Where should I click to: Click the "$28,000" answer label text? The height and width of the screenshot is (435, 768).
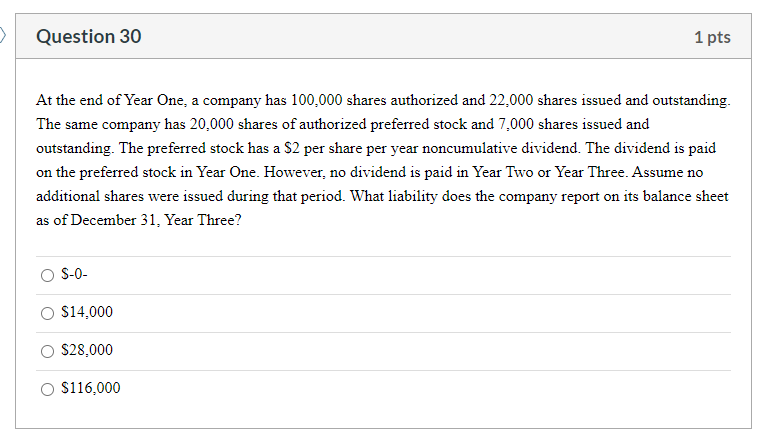(87, 350)
